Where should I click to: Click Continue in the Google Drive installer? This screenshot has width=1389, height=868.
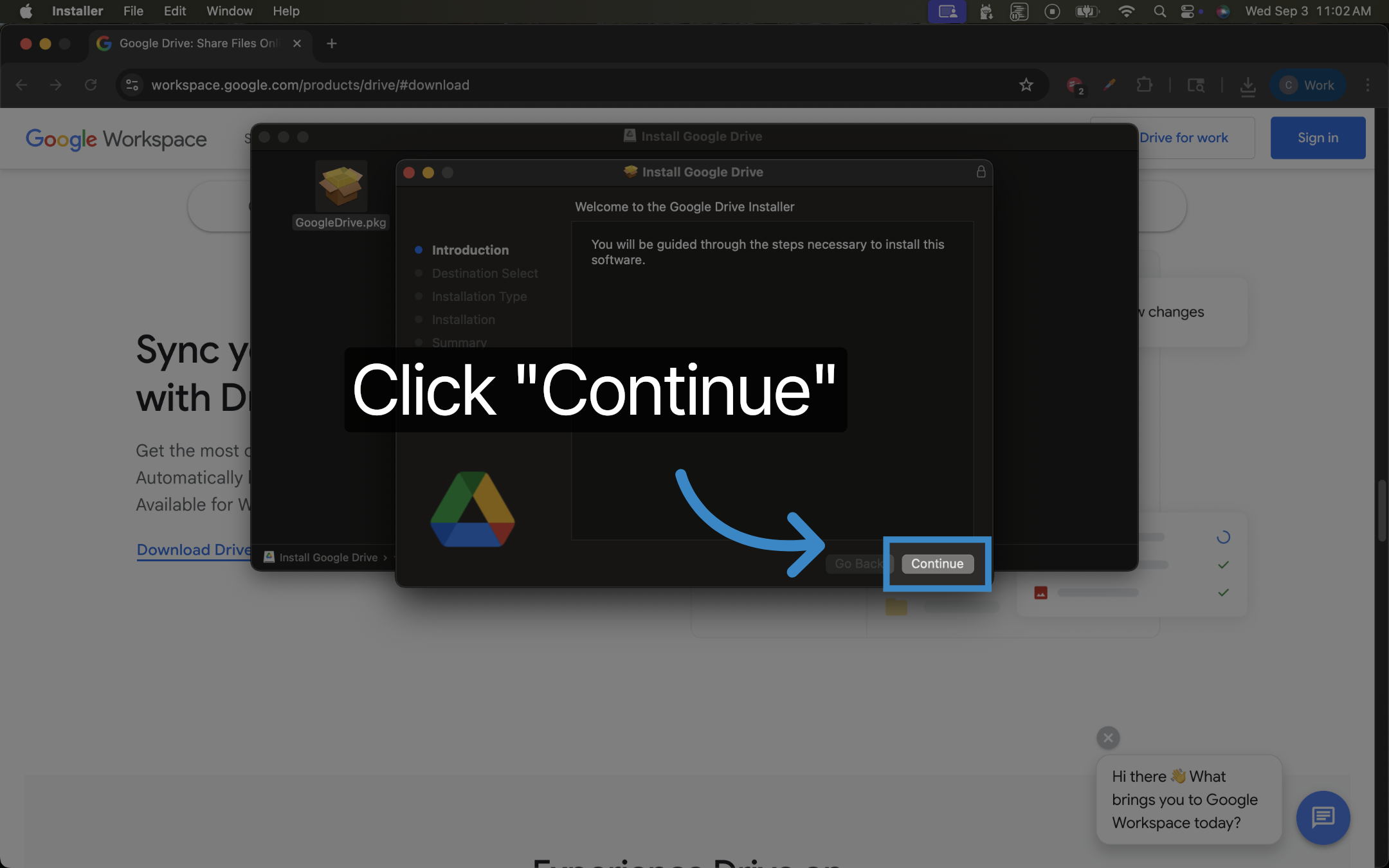[x=937, y=564]
